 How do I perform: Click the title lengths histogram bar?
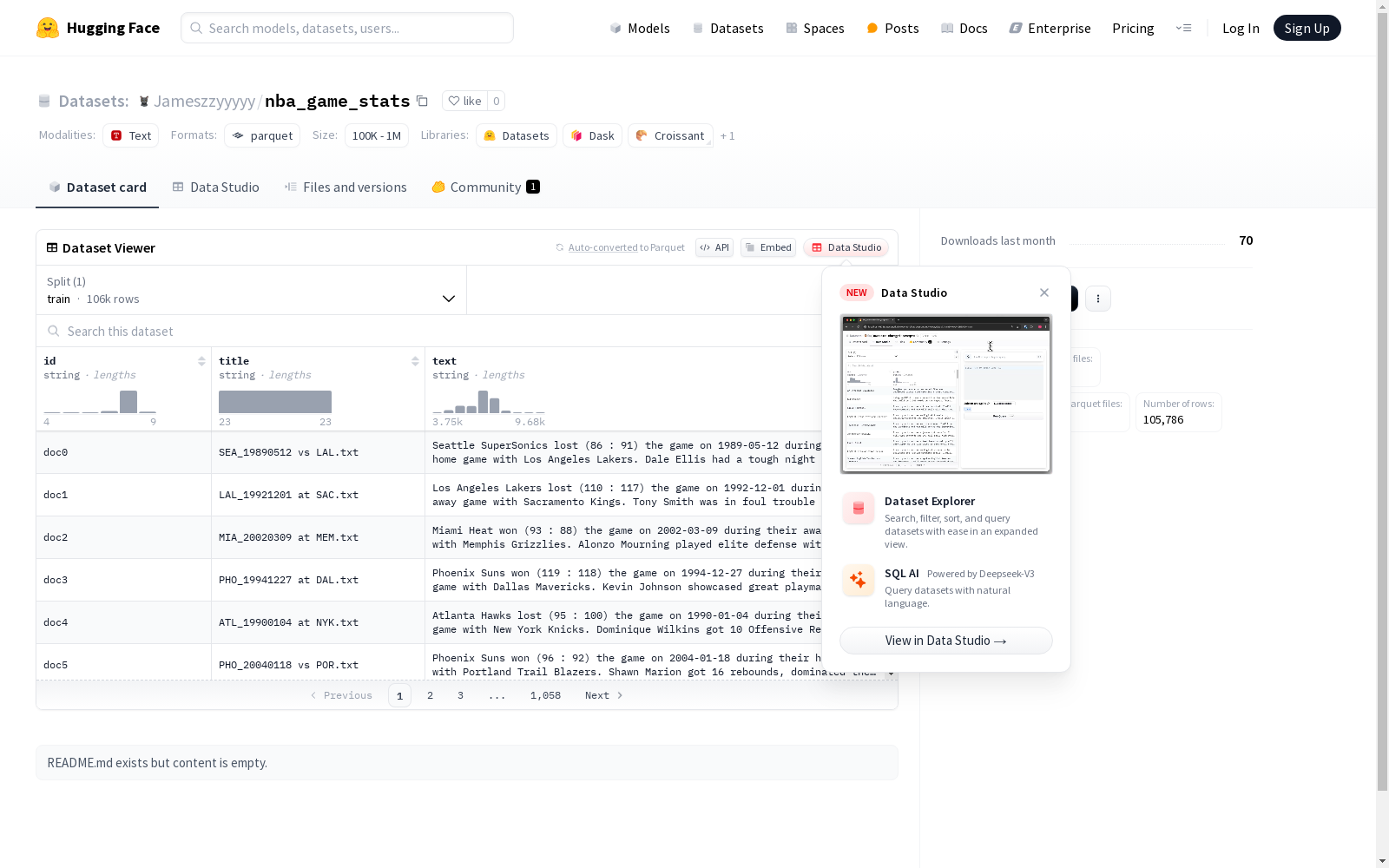click(x=275, y=402)
